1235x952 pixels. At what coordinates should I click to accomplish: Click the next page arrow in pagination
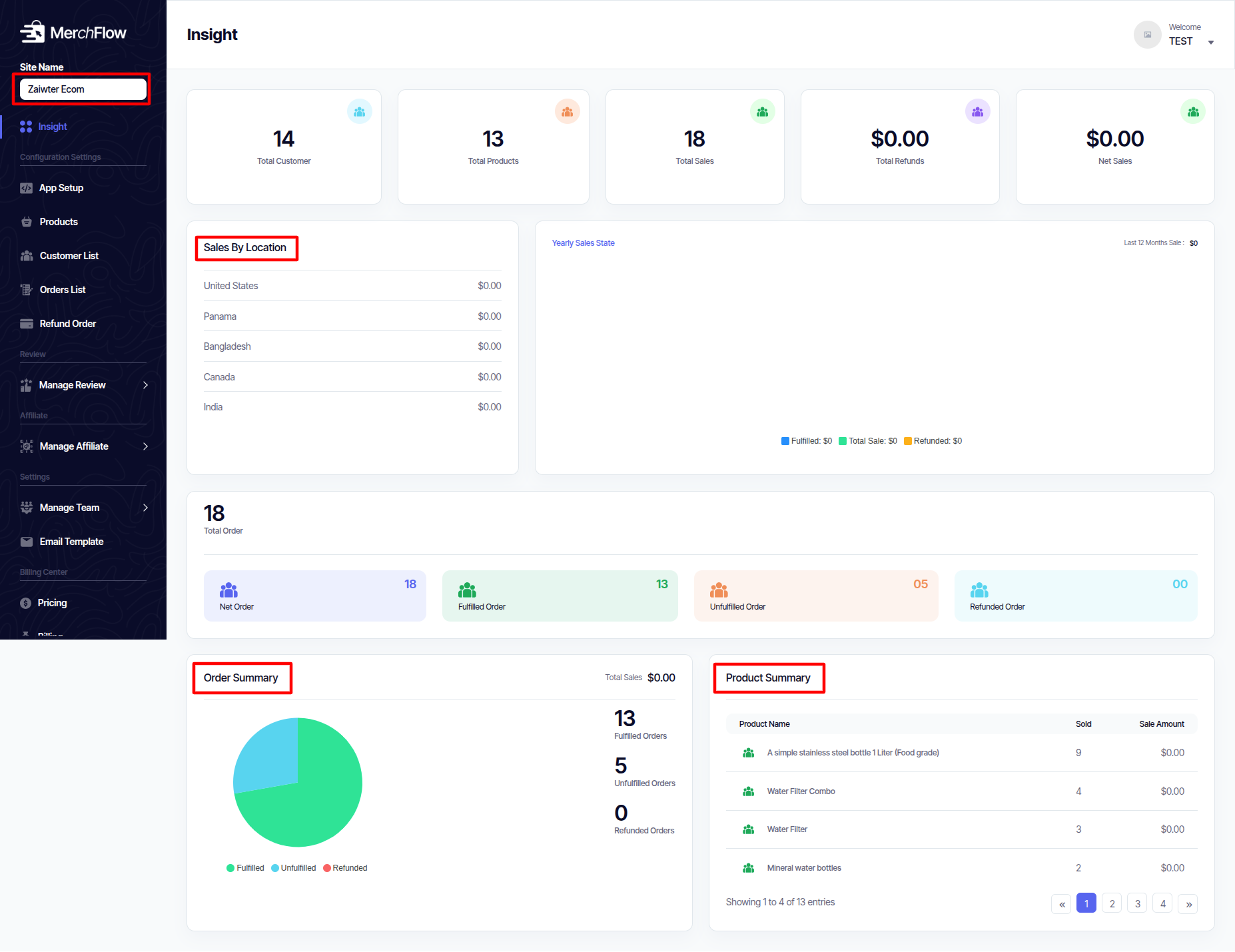[1188, 903]
